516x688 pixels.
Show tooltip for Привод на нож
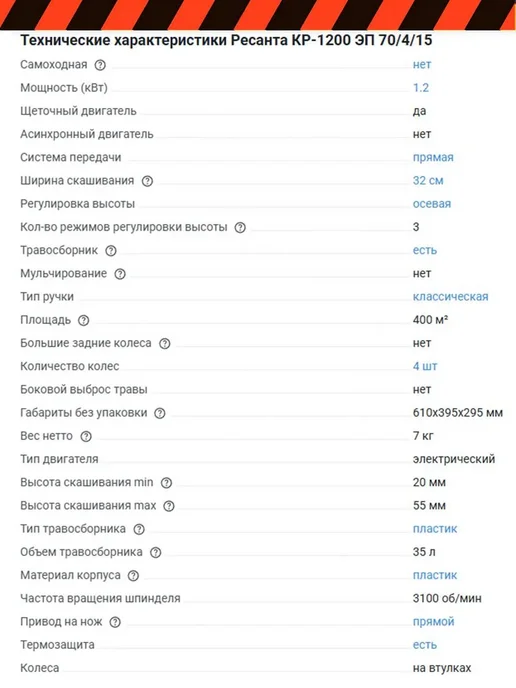point(115,622)
